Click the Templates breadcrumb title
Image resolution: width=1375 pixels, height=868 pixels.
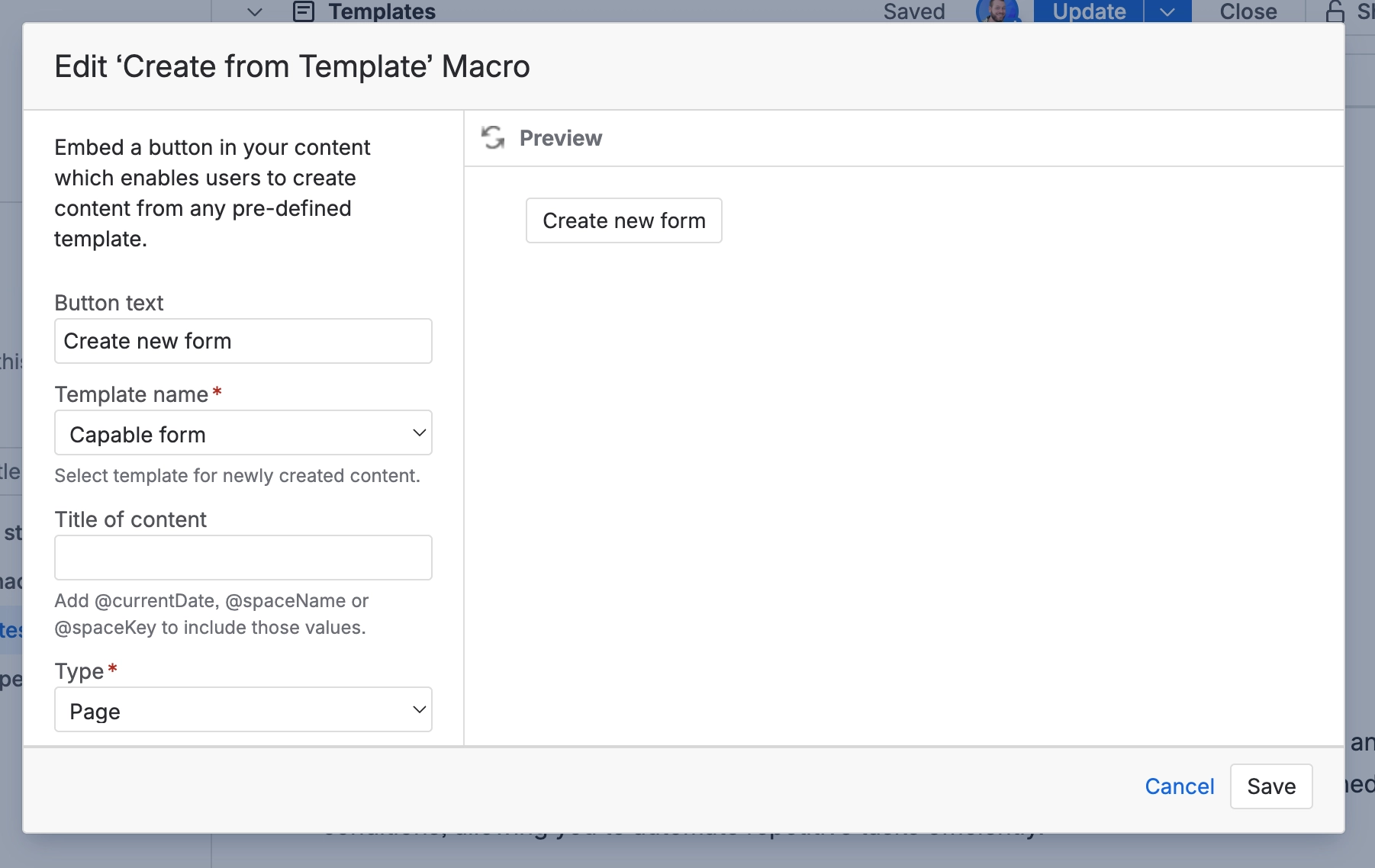coord(382,11)
